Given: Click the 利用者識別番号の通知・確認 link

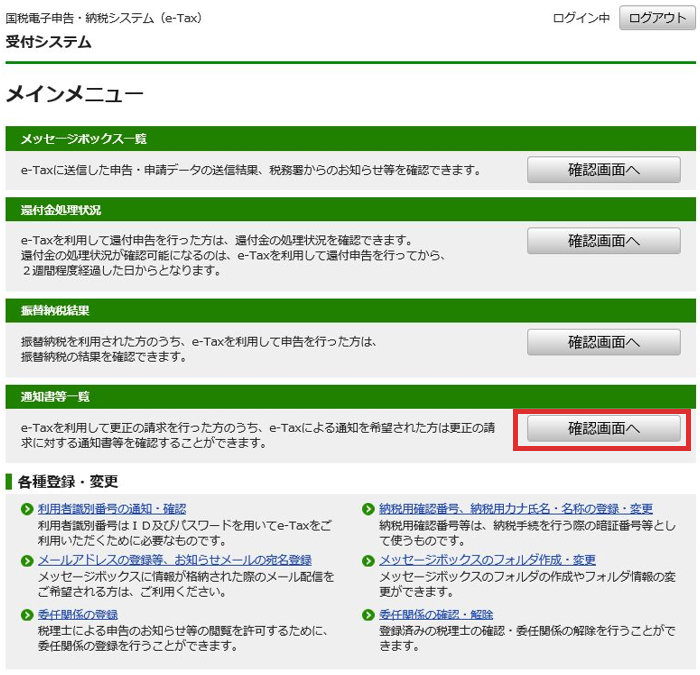Looking at the screenshot, I should click(111, 509).
